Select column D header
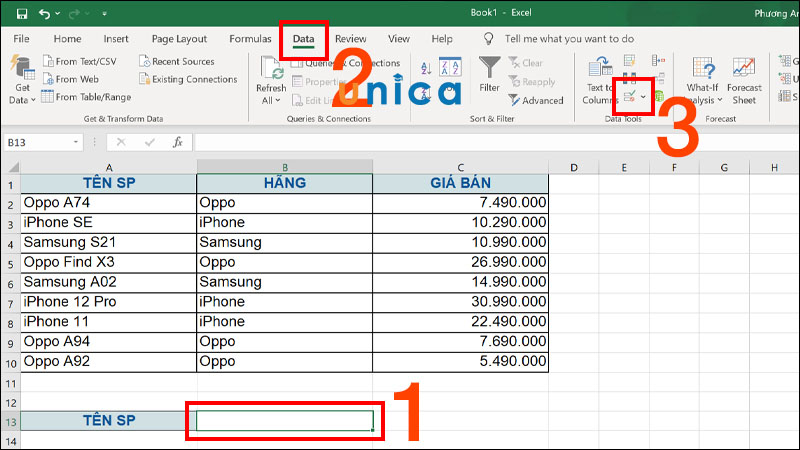This screenshot has height=450, width=800. pos(573,167)
